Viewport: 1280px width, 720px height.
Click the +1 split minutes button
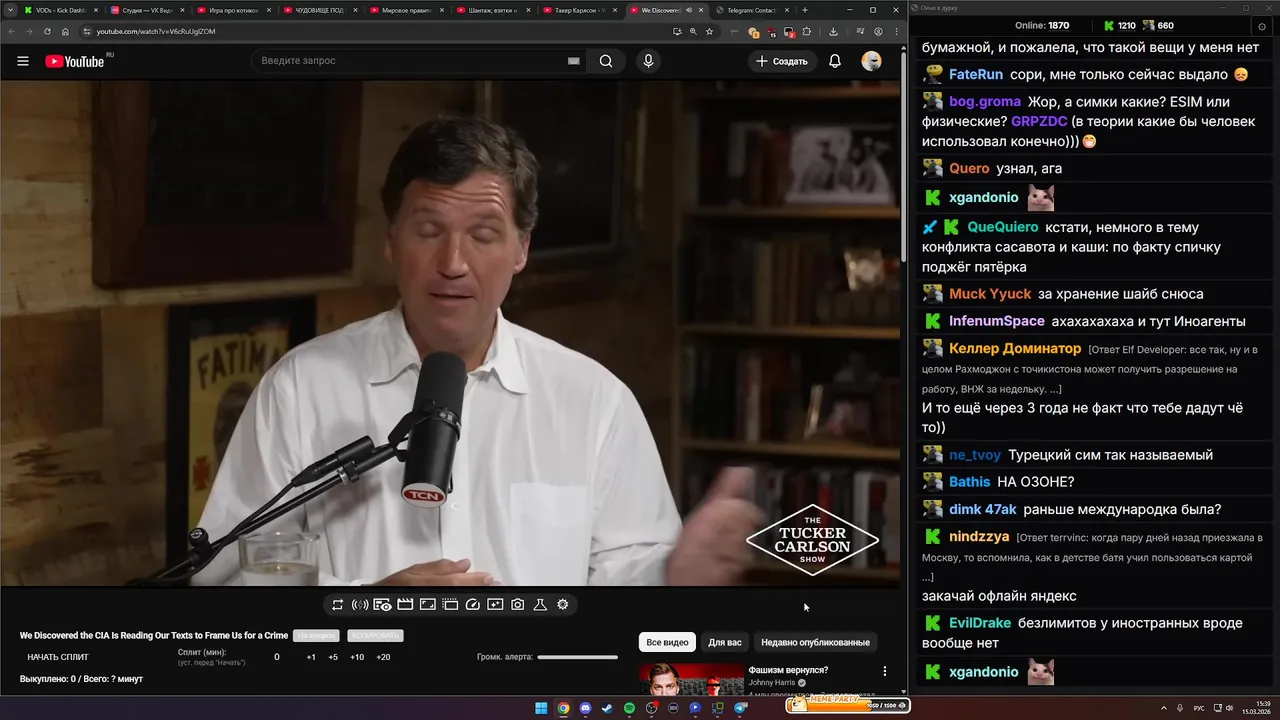tap(311, 657)
